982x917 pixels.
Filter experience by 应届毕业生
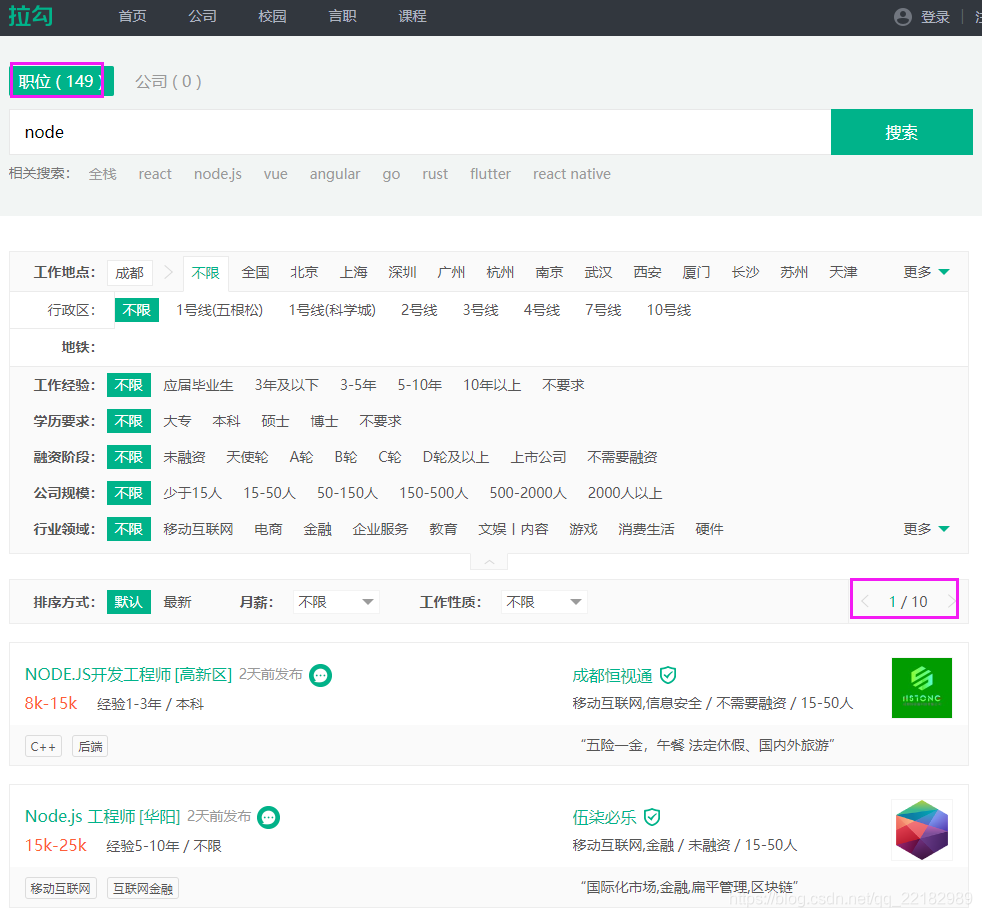click(198, 385)
